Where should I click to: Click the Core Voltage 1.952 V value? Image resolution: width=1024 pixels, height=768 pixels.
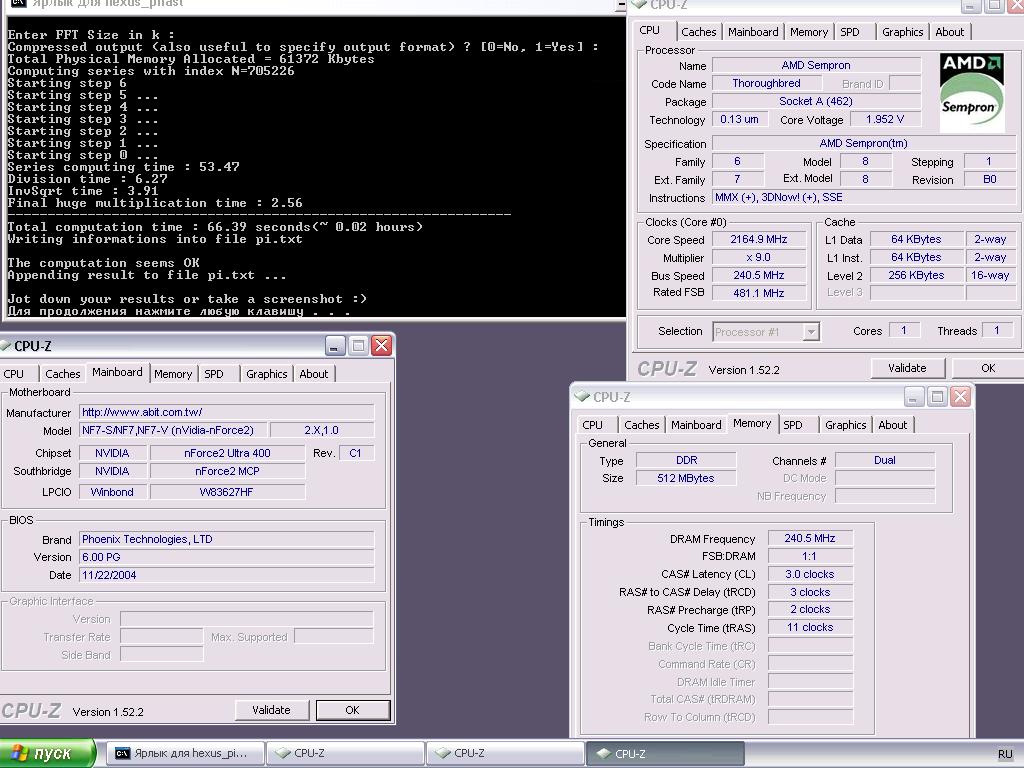coord(885,120)
